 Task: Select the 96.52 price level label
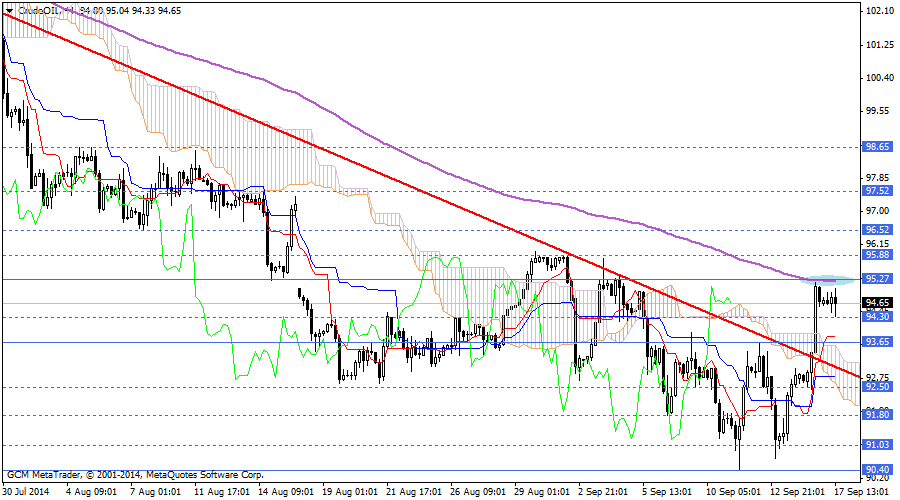point(878,230)
